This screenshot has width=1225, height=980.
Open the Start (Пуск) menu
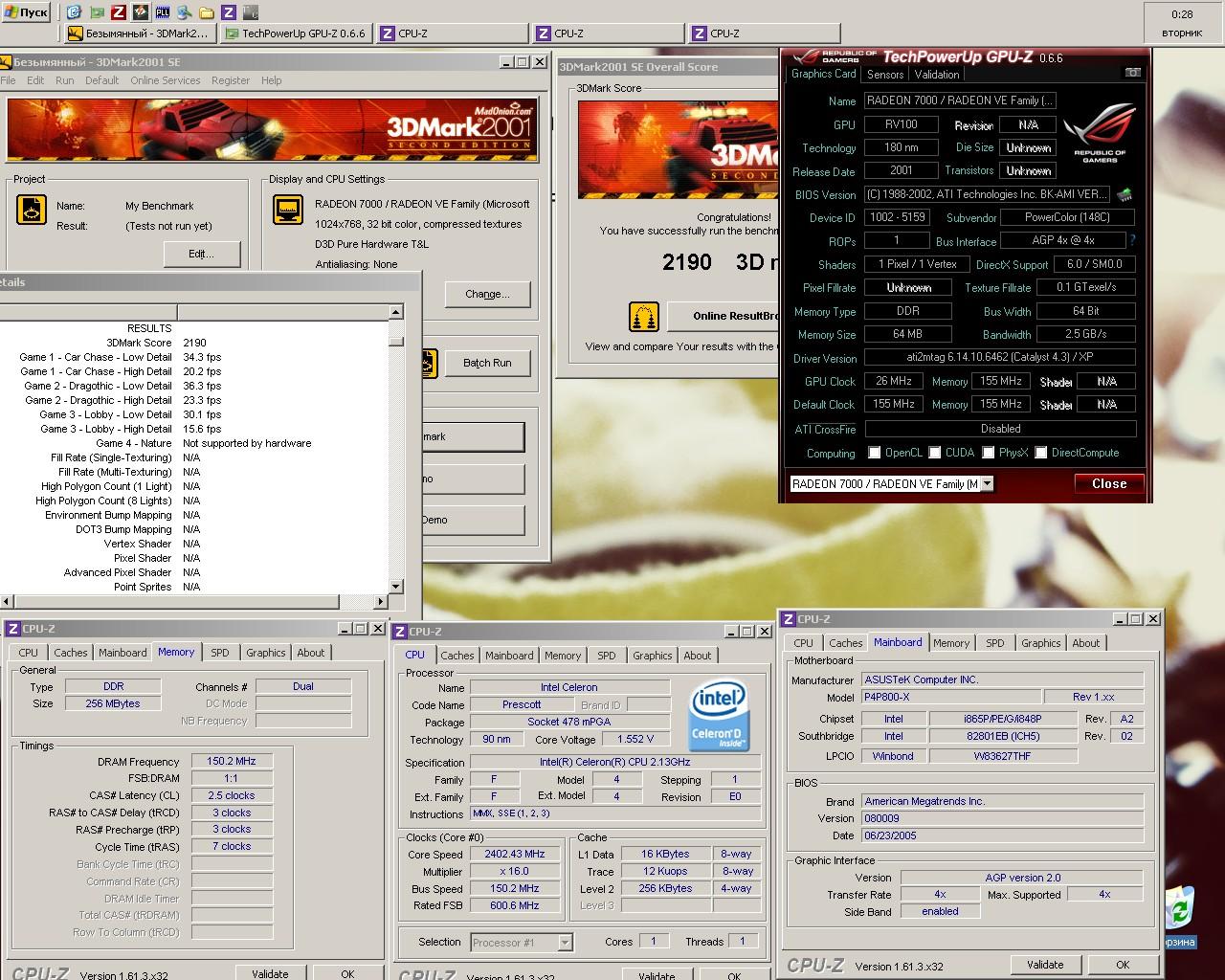click(27, 12)
